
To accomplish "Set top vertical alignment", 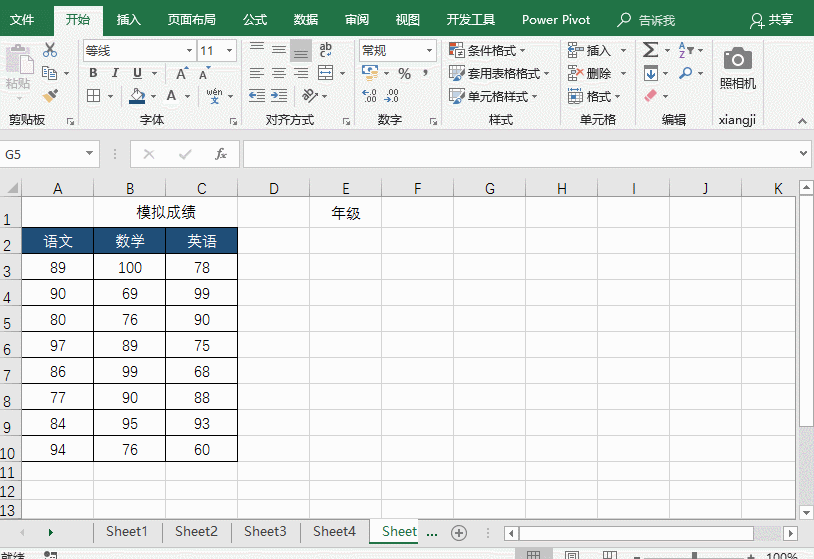I will click(257, 50).
